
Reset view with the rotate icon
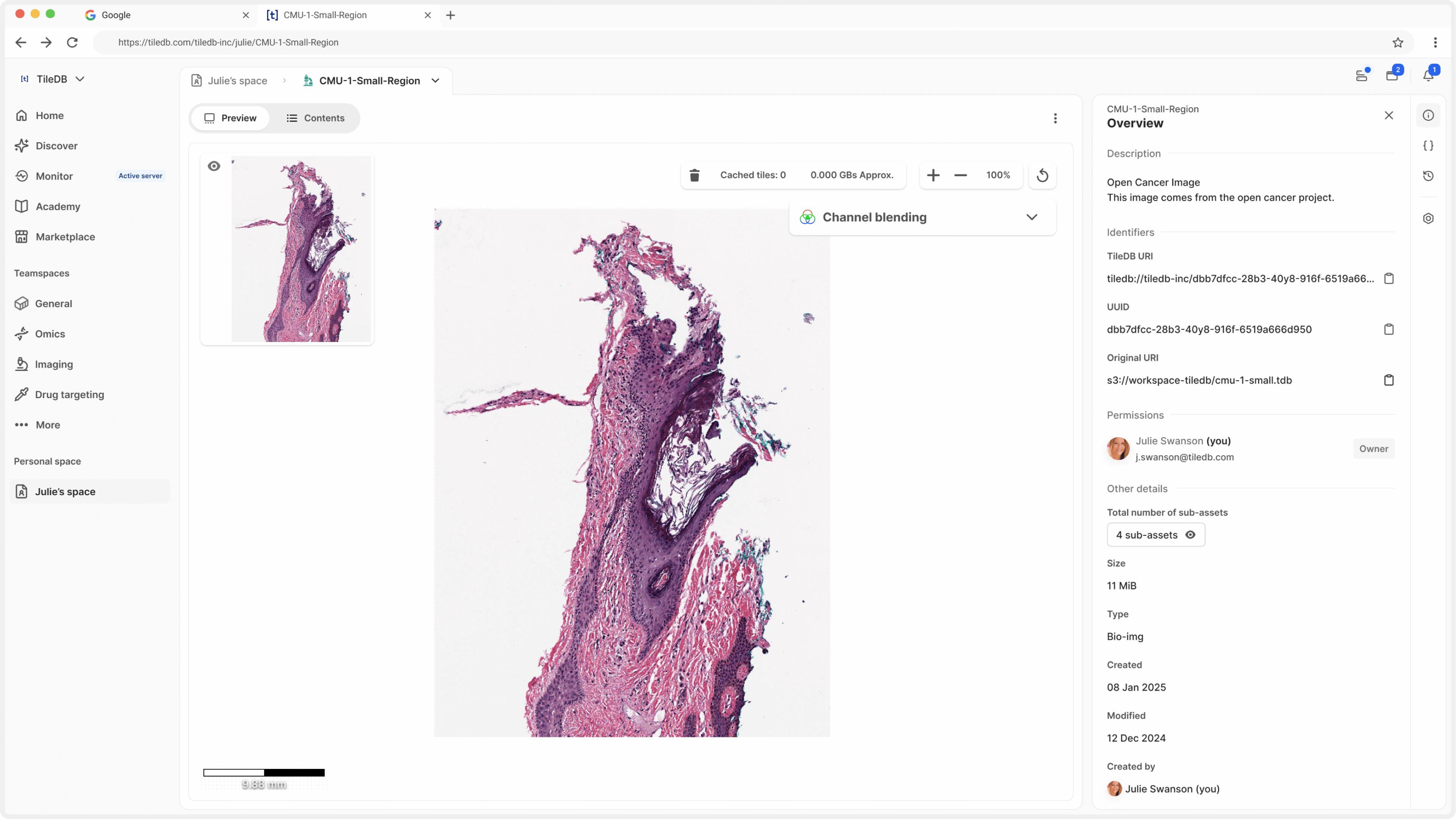[x=1042, y=175]
